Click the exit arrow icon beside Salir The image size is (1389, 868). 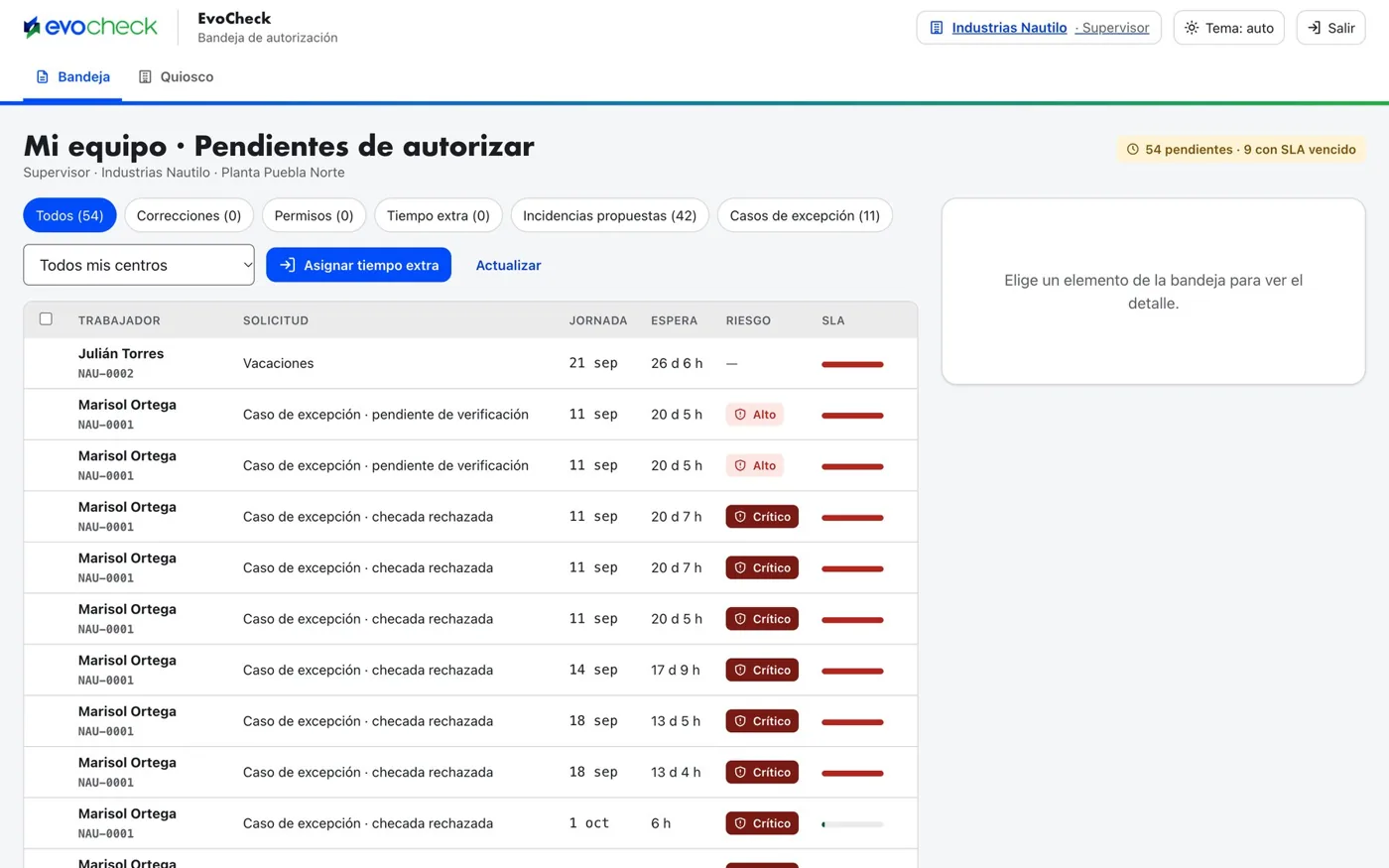tap(1314, 28)
